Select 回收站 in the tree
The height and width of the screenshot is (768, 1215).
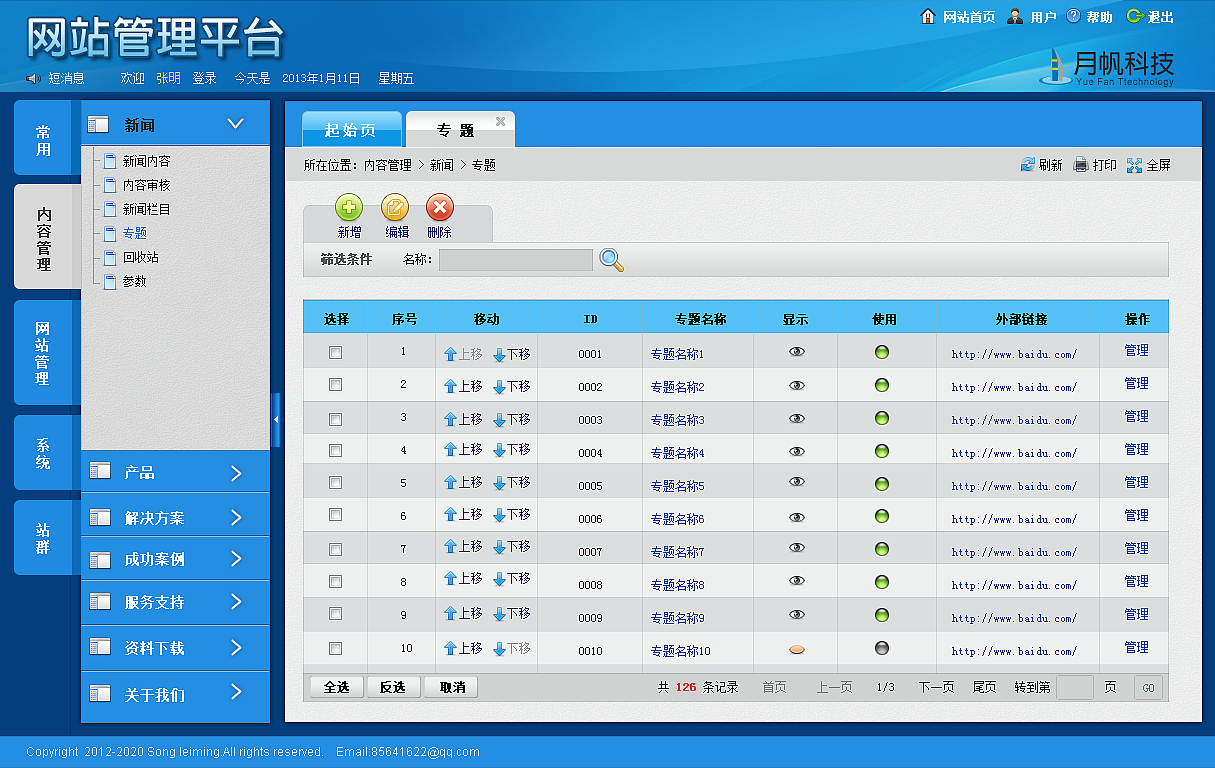(140, 257)
